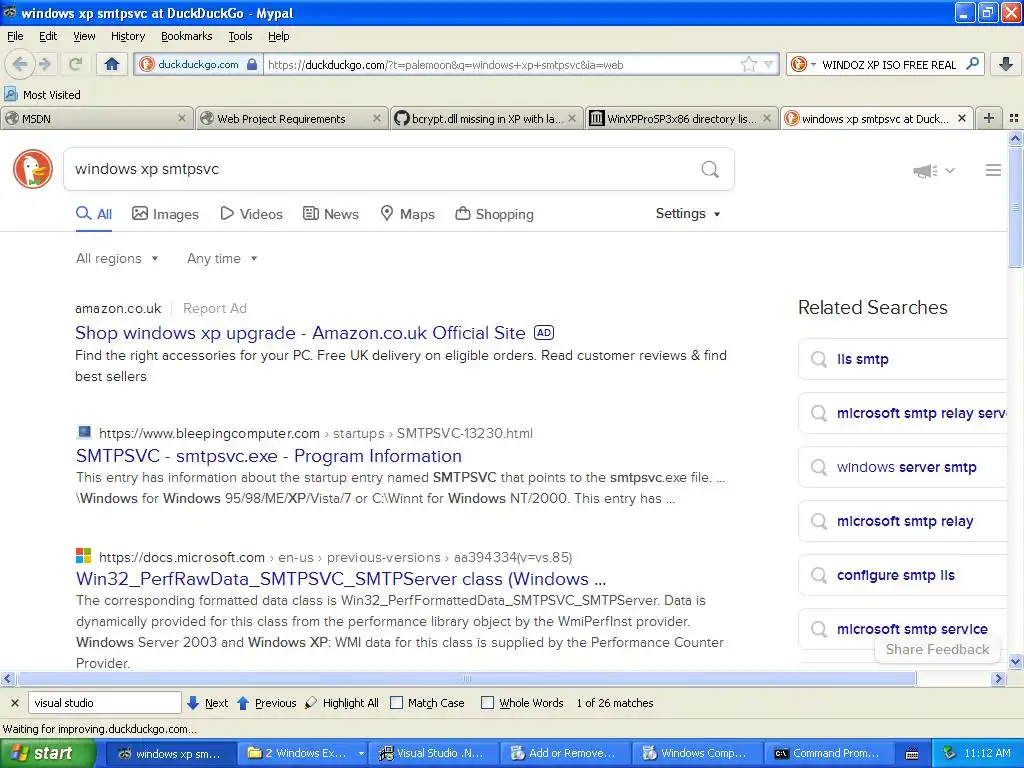The image size is (1024, 768).
Task: Close the WinXPProSP3x86 tab
Action: pyautogui.click(x=767, y=118)
